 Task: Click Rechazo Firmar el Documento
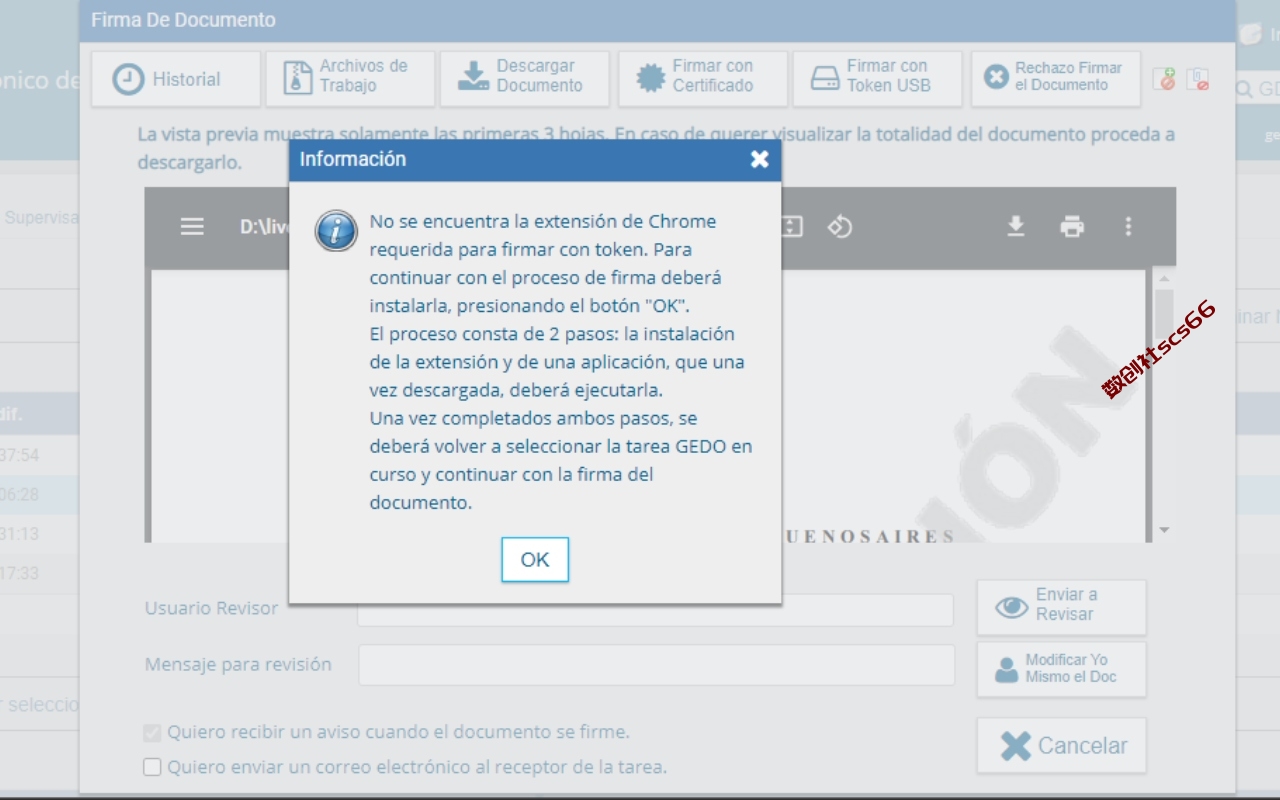(1055, 79)
